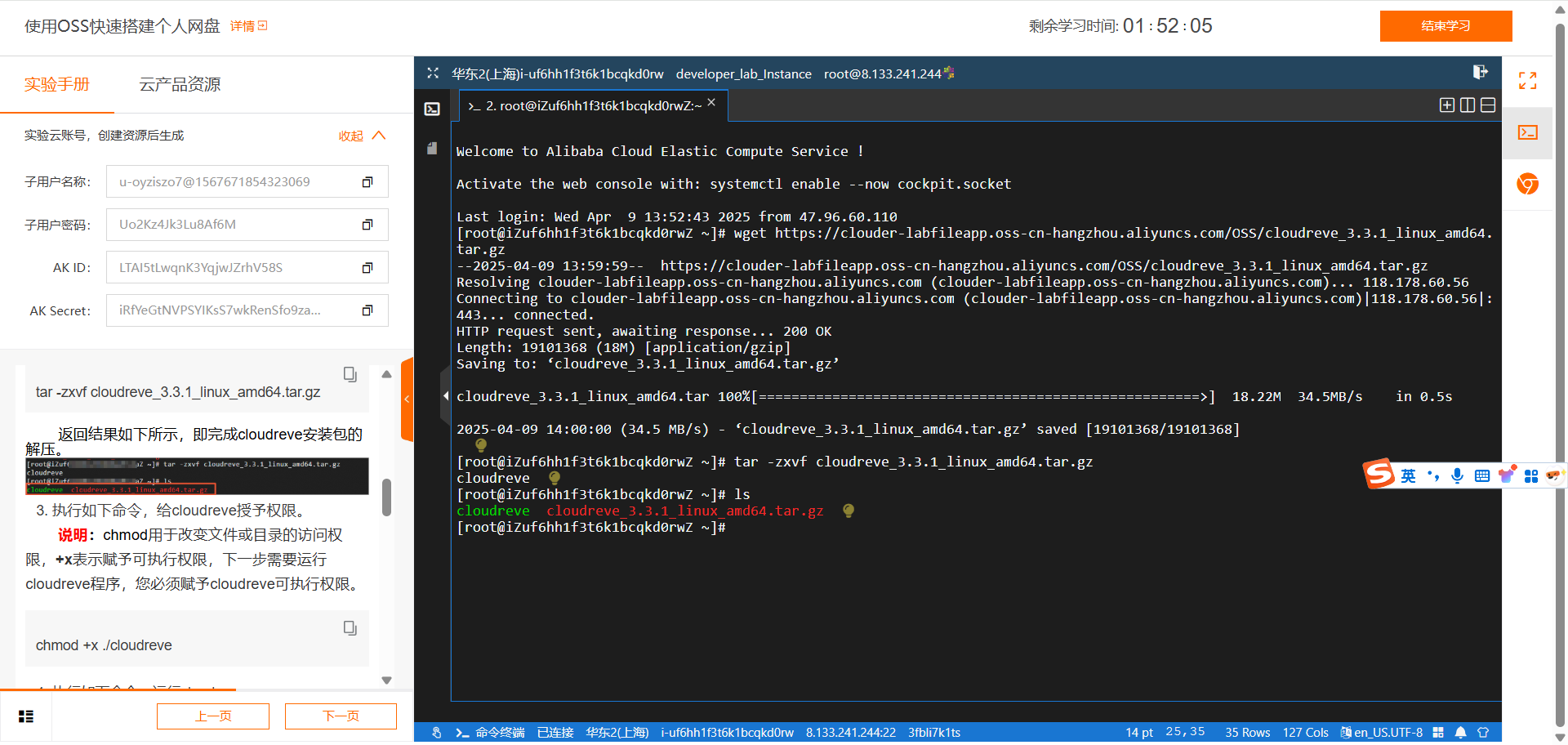Screen dimensions: 1568x745
Task: Click the Sogou mascot assistant icon
Action: click(x=1553, y=475)
